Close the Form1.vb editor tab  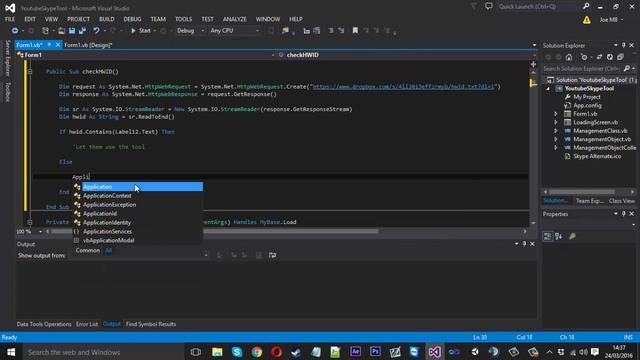click(x=58, y=44)
